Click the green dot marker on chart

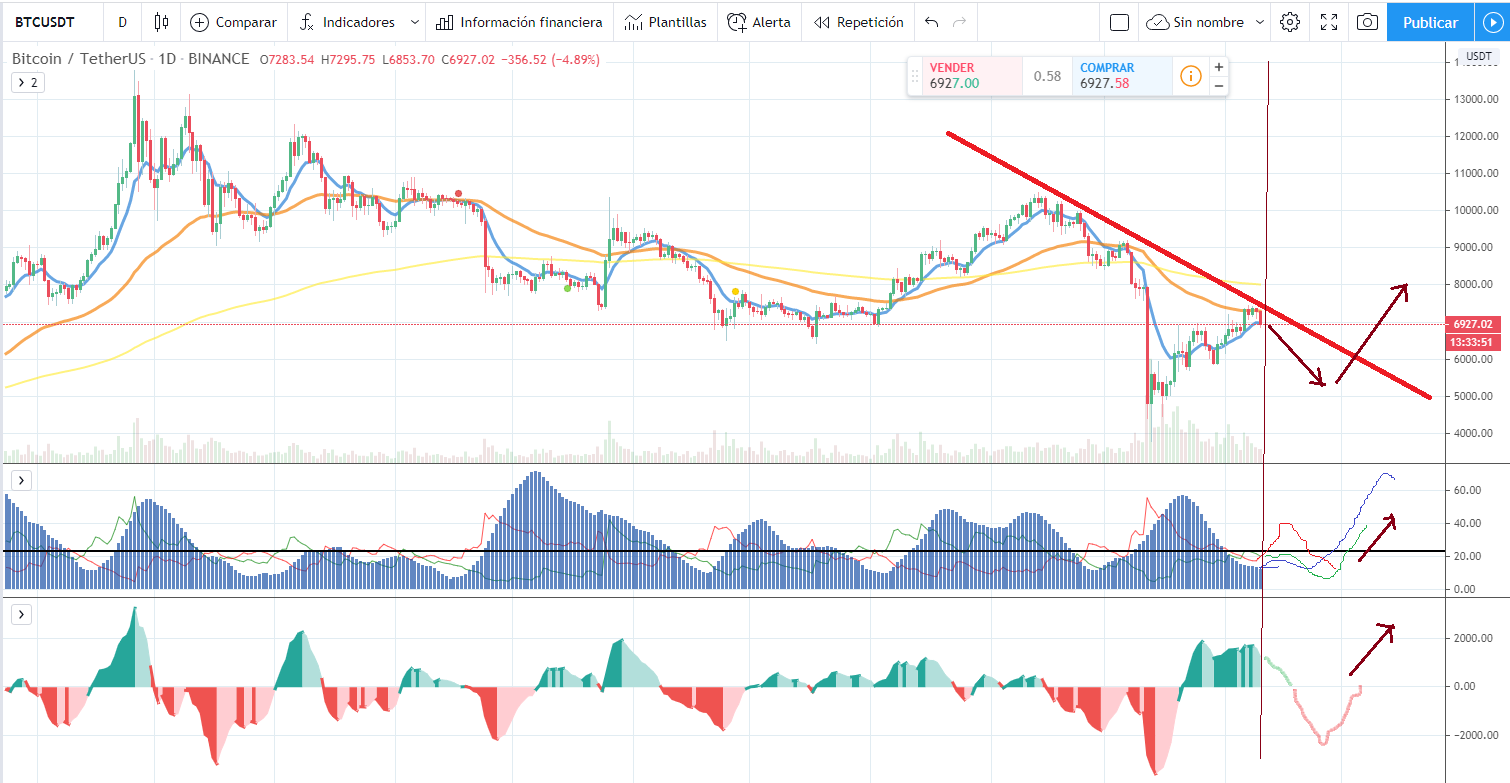click(567, 289)
